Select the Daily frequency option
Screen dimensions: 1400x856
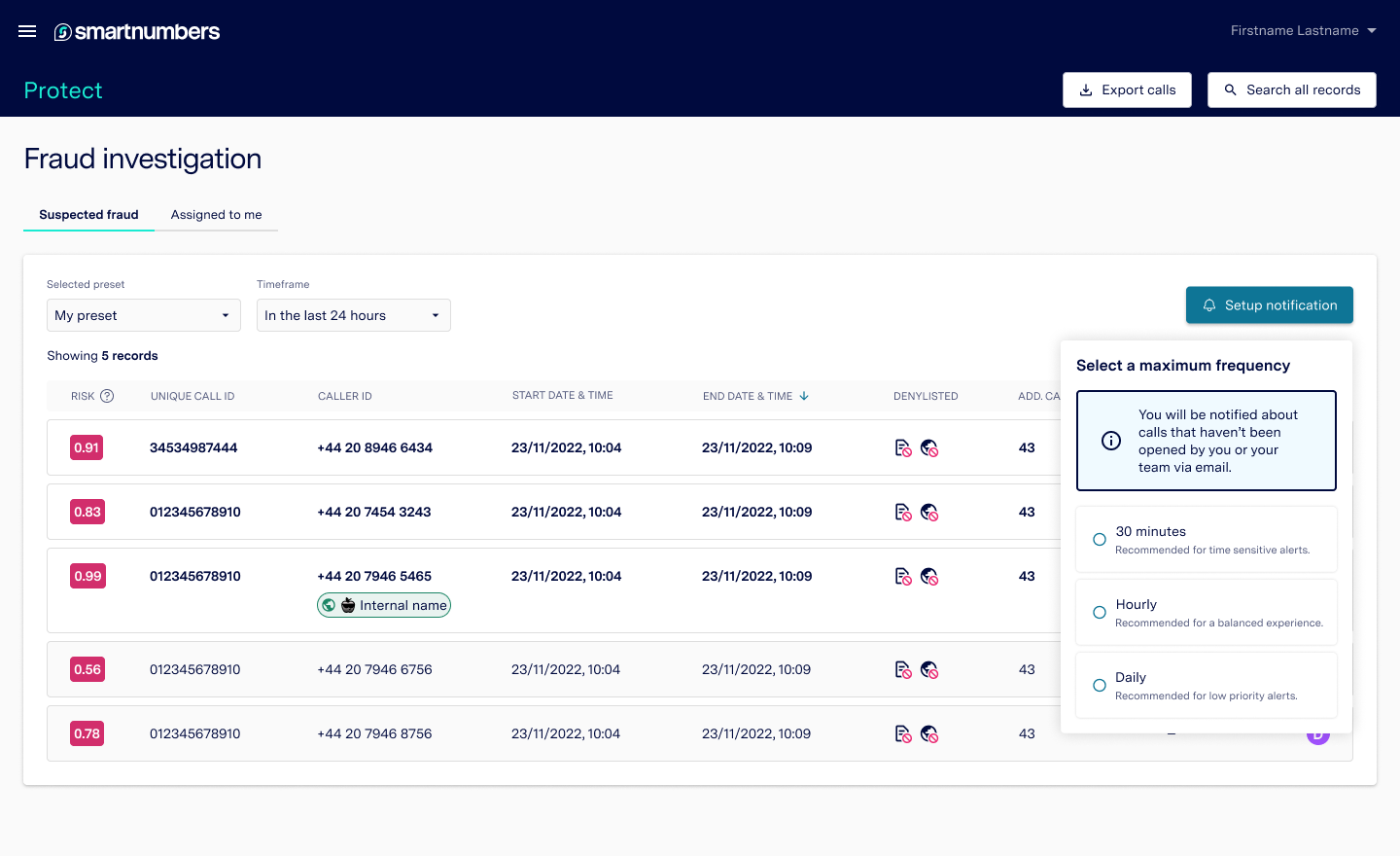[x=1207, y=685]
